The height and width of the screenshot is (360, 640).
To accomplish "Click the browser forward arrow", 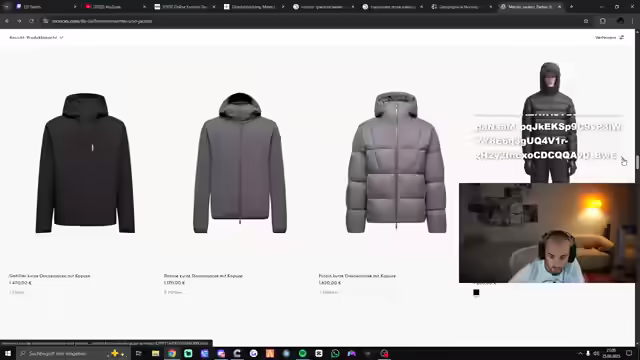I will tap(19, 21).
